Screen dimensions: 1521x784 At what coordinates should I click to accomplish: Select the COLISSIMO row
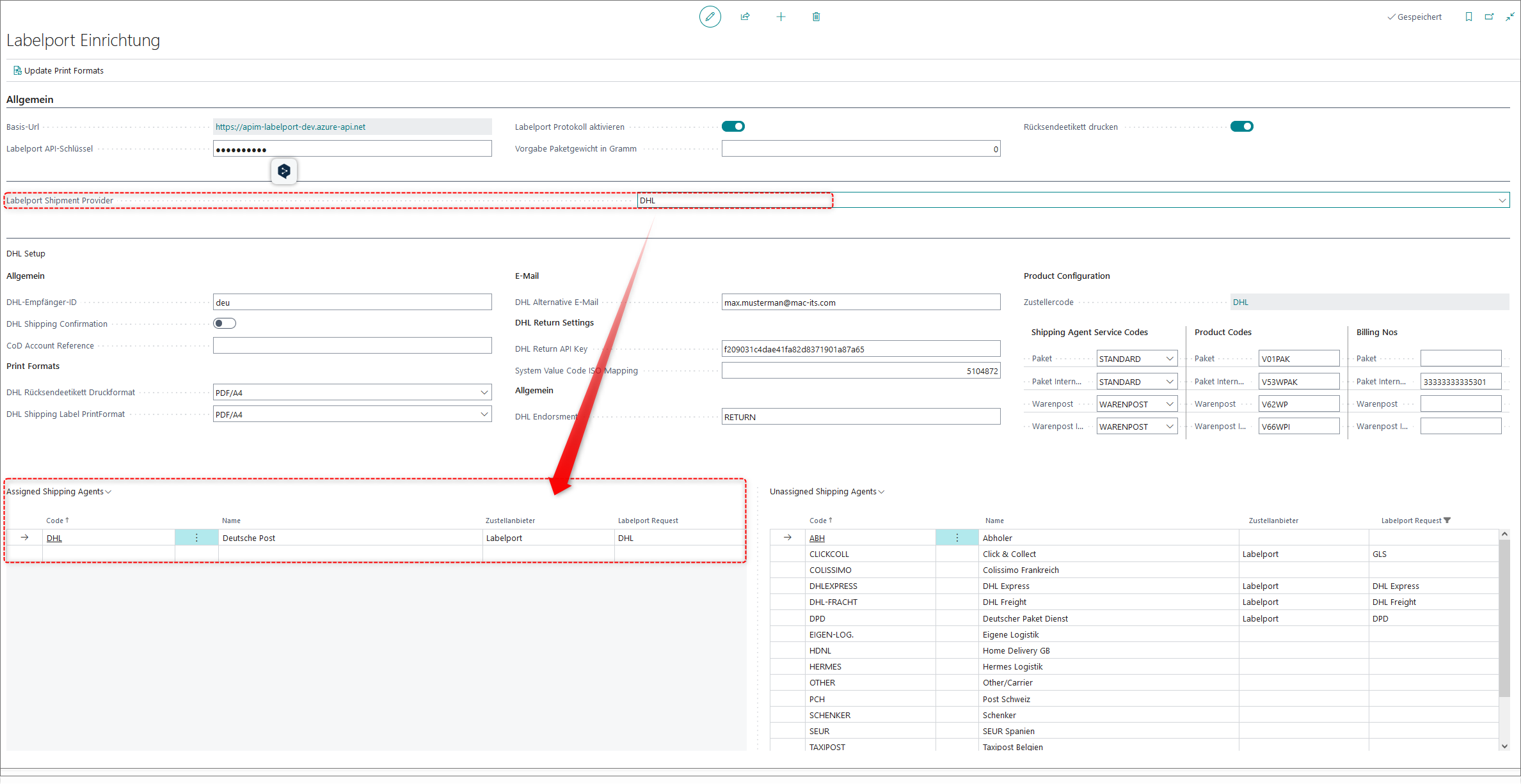pos(1134,570)
